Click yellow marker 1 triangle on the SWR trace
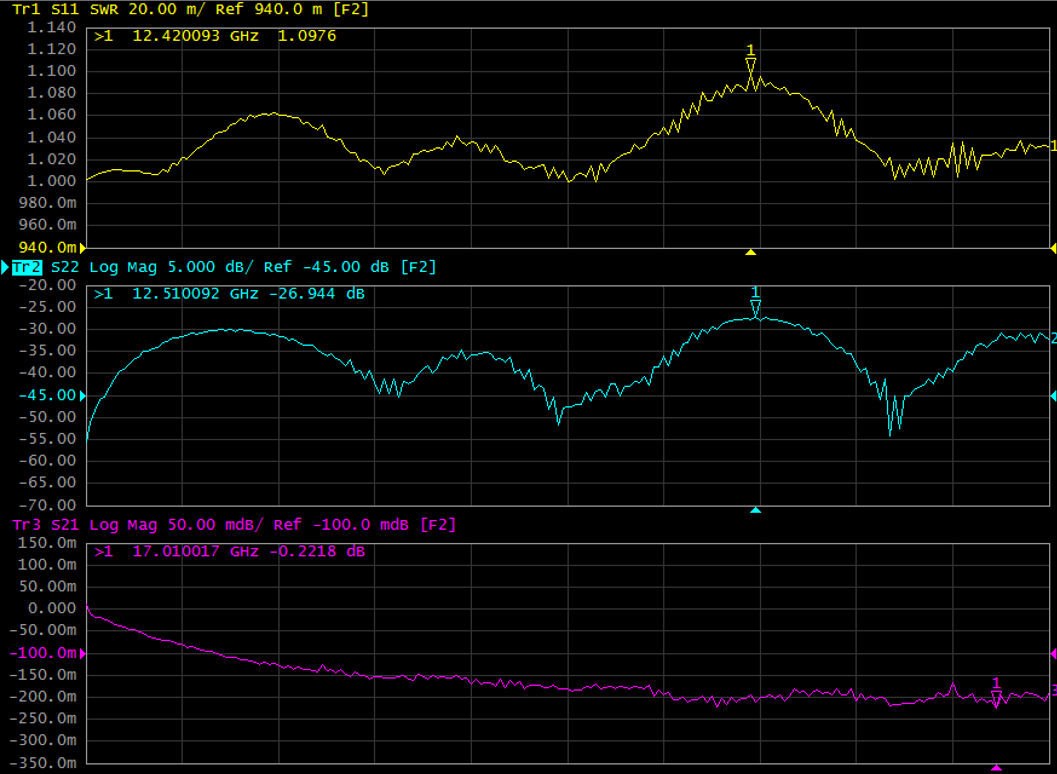This screenshot has width=1057, height=774. coord(751,67)
